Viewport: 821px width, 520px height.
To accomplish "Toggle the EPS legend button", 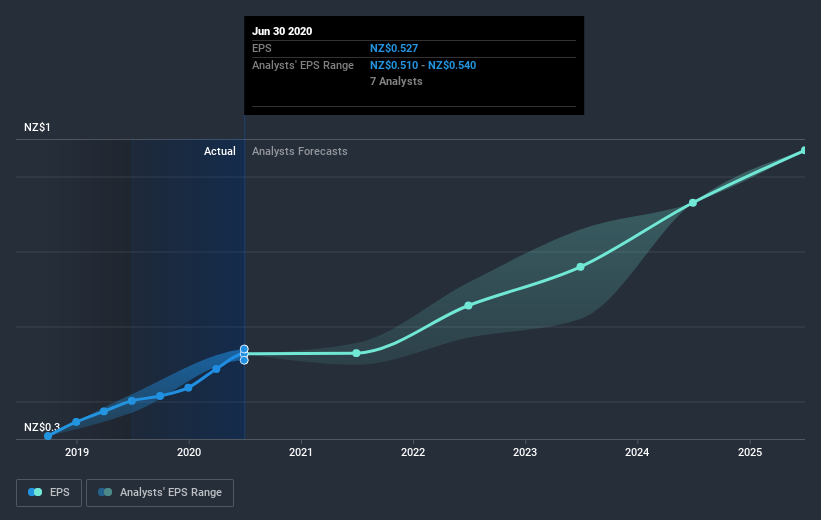I will pyautogui.click(x=49, y=493).
